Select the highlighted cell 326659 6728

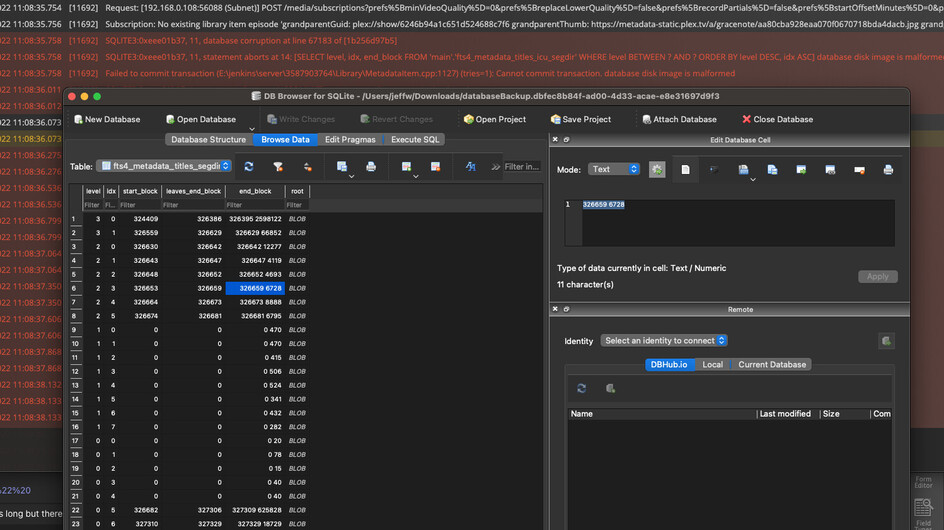point(255,288)
